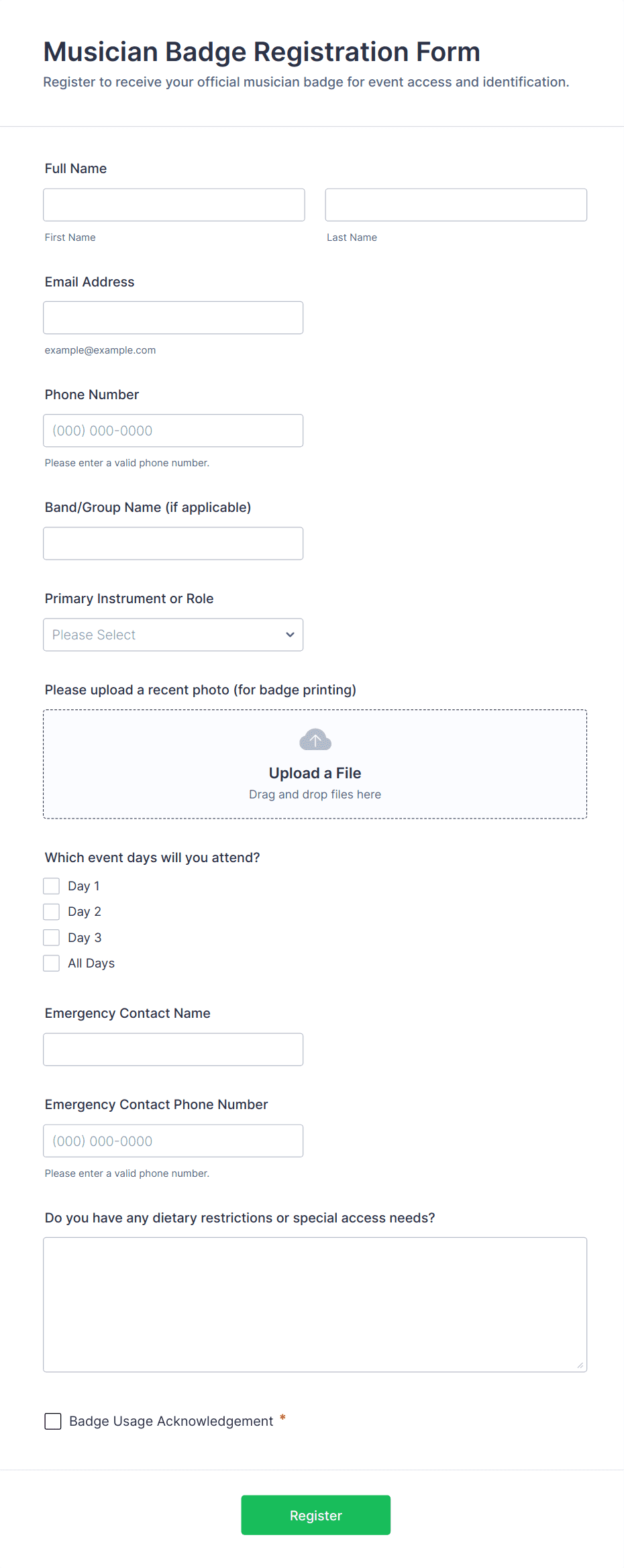
Task: Click into the Last Name field
Action: 456,205
